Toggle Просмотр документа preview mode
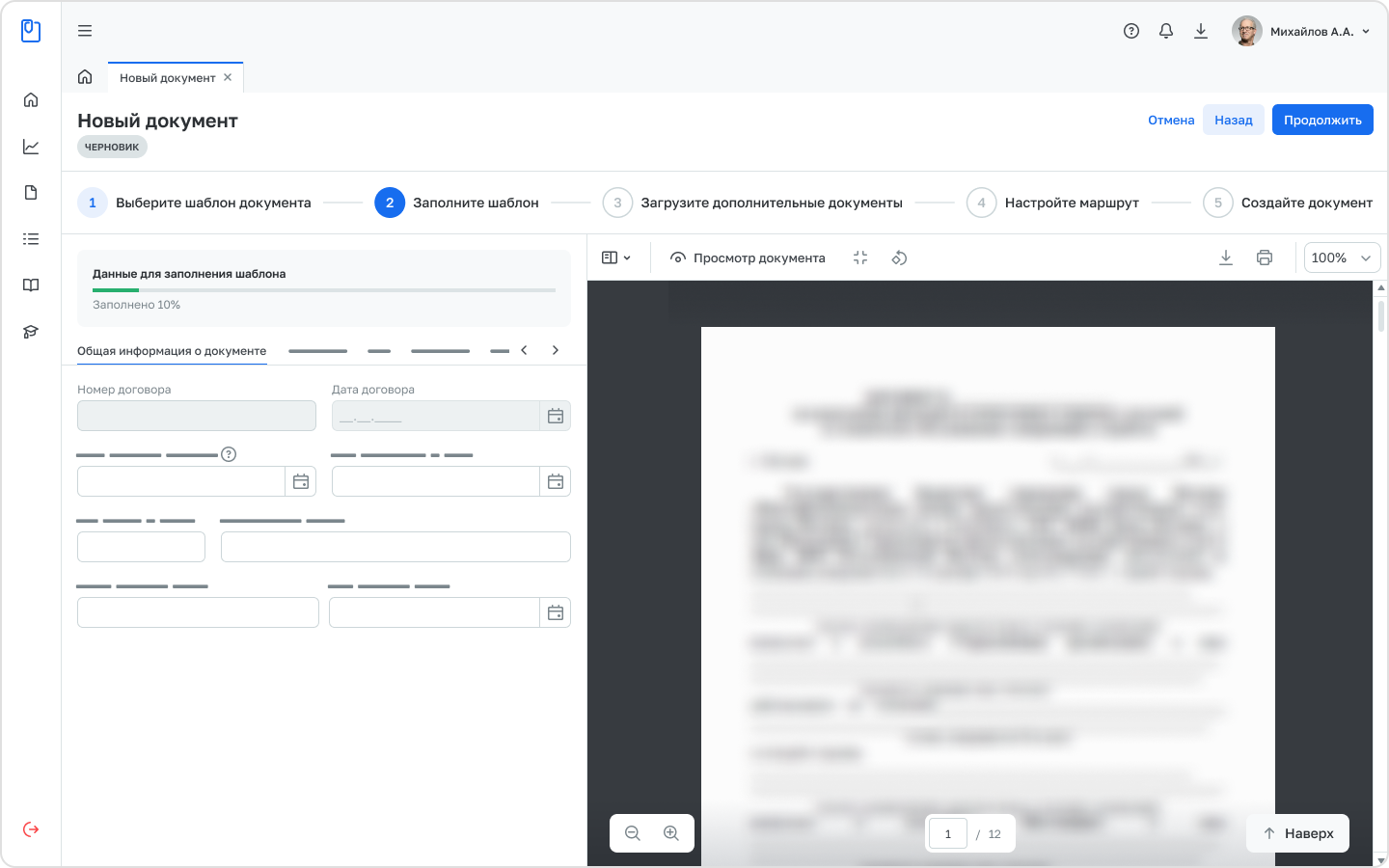The height and width of the screenshot is (868, 1389). point(748,258)
